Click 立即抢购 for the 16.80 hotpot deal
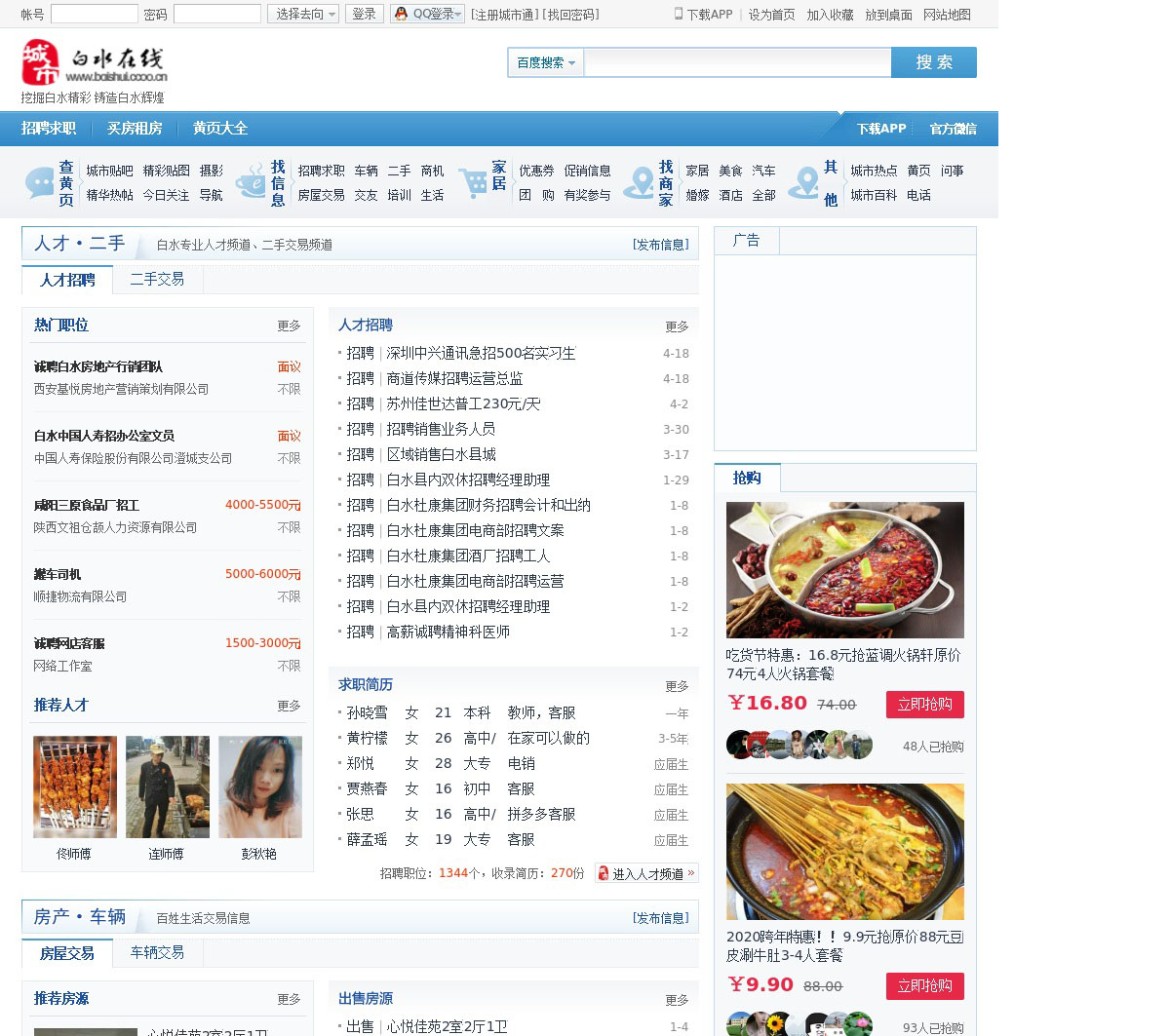This screenshot has width=1170, height=1036. click(x=925, y=704)
